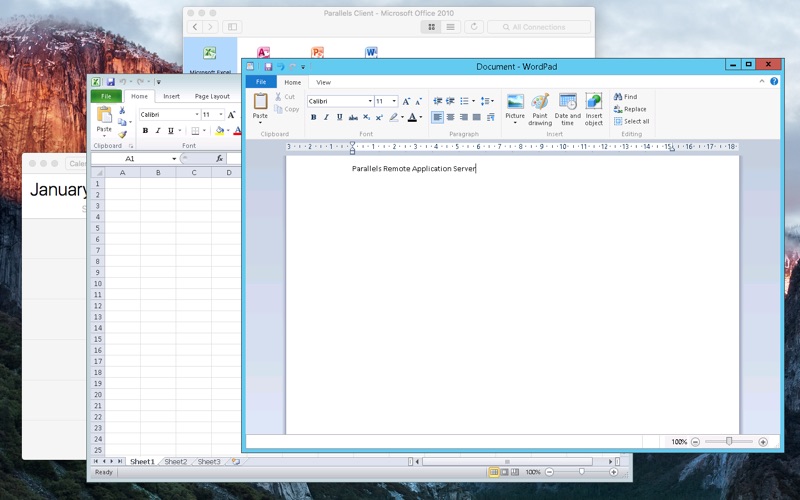Switch to the WordPad View tab
Screen dimensions: 800x500
point(323,82)
